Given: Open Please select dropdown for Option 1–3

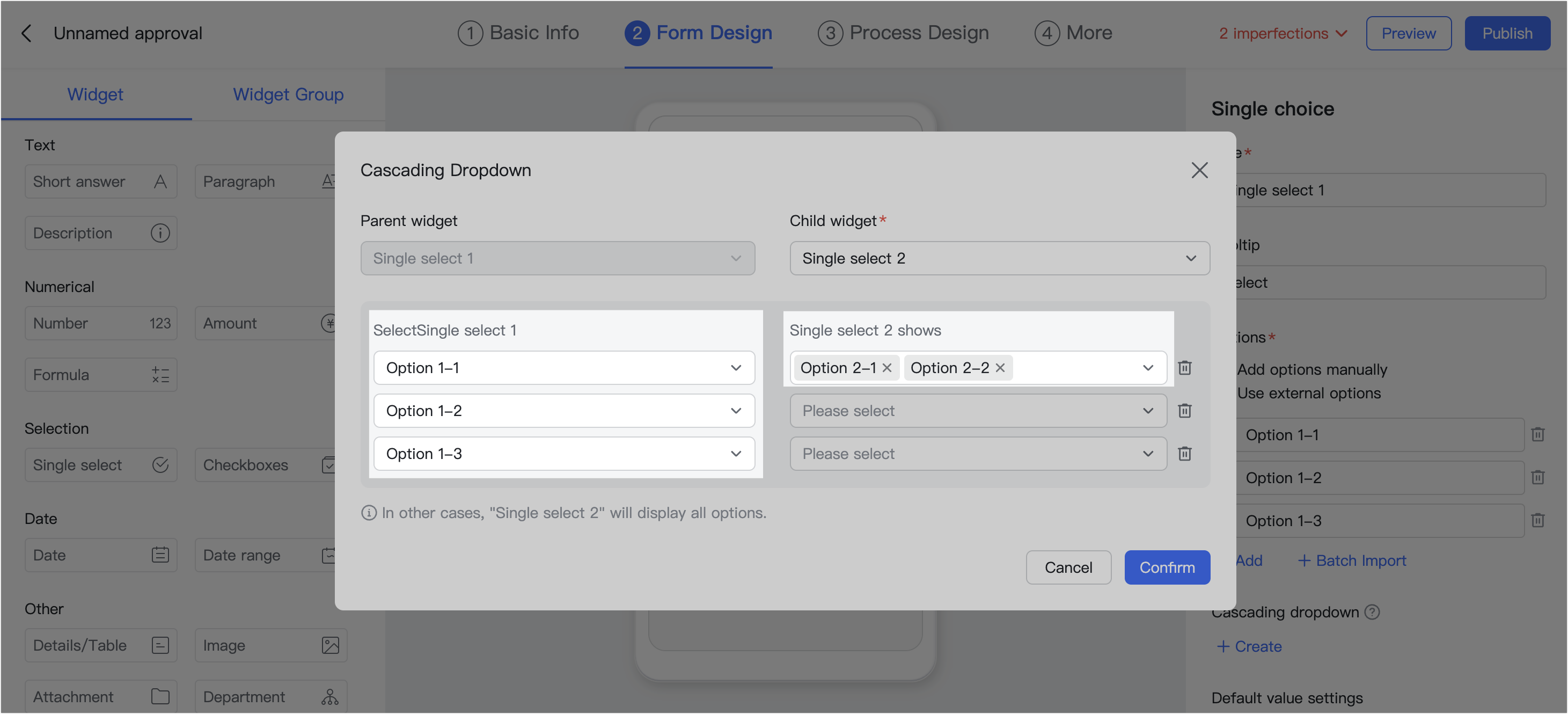Looking at the screenshot, I should (978, 454).
